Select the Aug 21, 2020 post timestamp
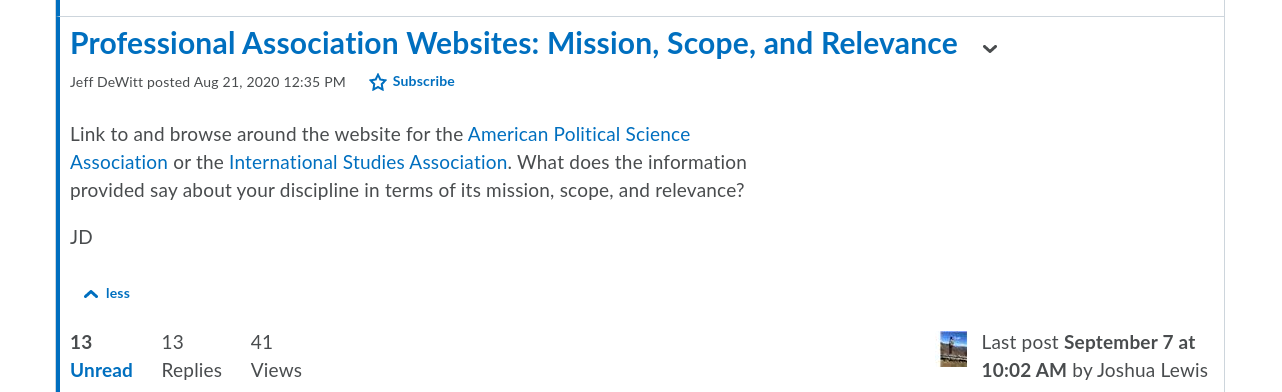 pos(270,82)
